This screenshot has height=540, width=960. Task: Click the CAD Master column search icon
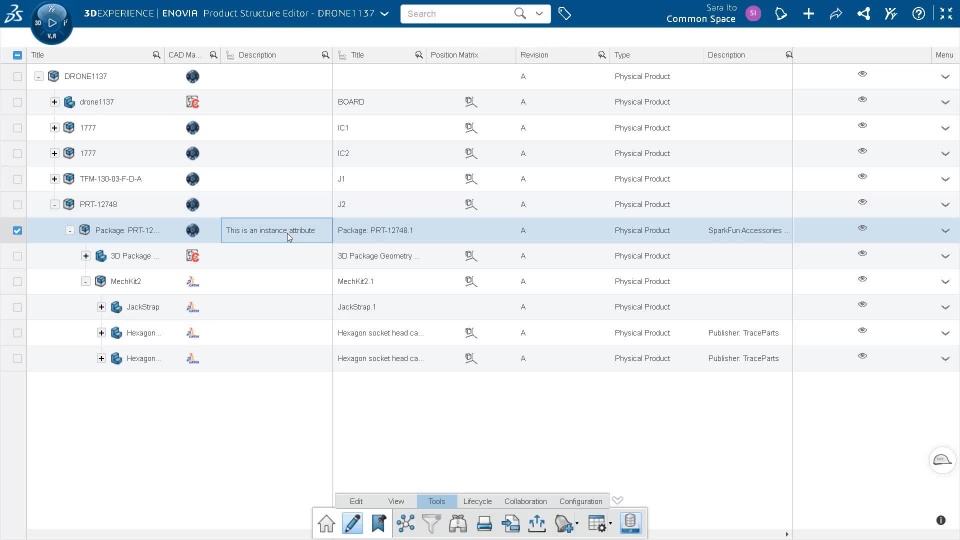(213, 55)
